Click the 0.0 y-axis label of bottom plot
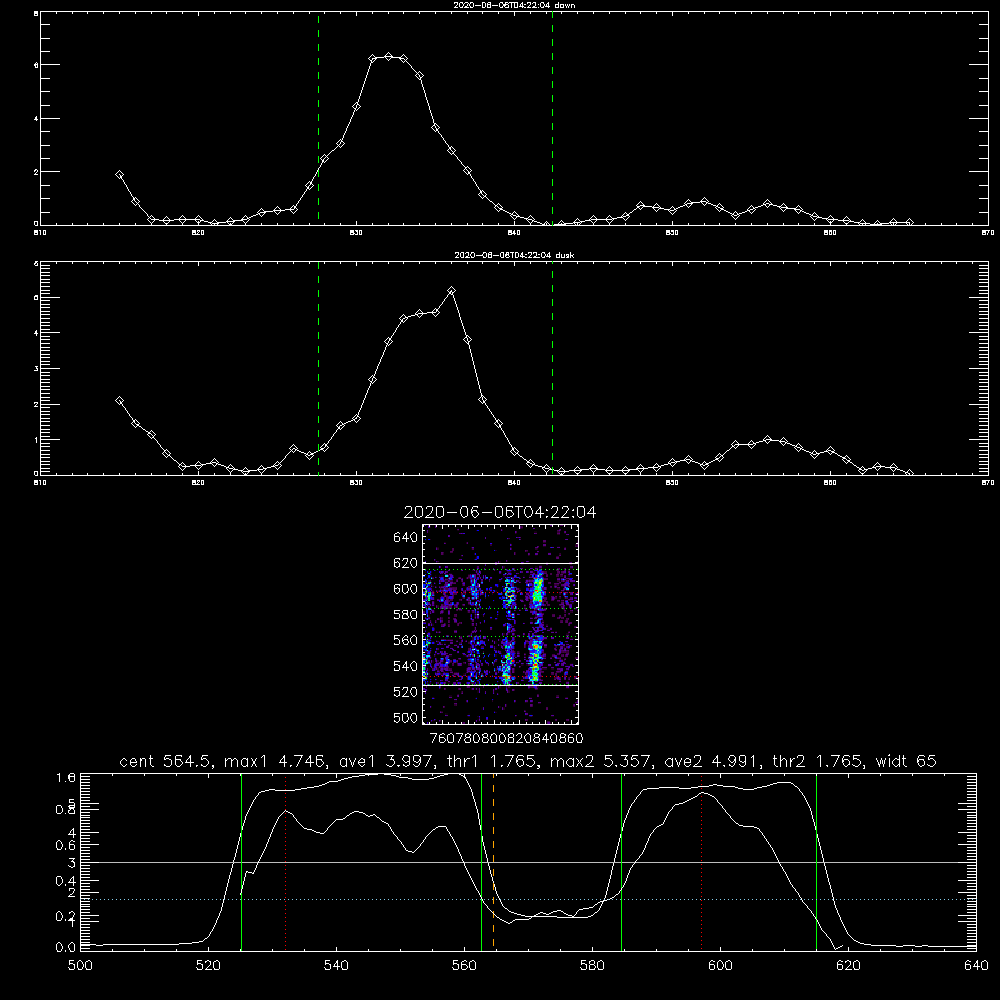 [66, 948]
